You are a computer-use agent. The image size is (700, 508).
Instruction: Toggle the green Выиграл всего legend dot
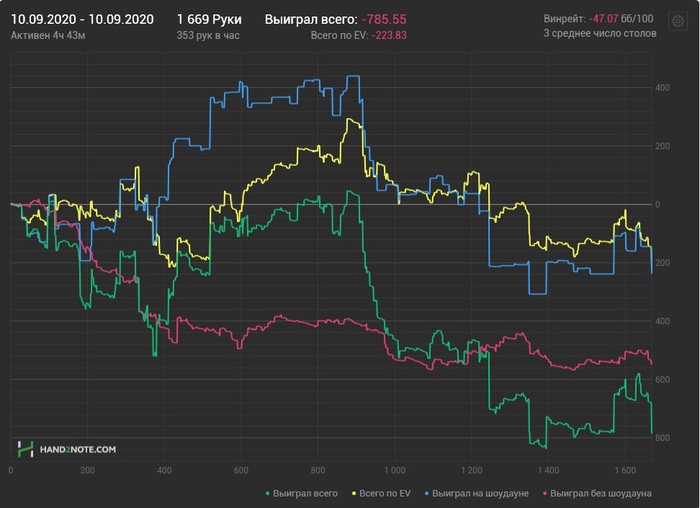(x=267, y=494)
